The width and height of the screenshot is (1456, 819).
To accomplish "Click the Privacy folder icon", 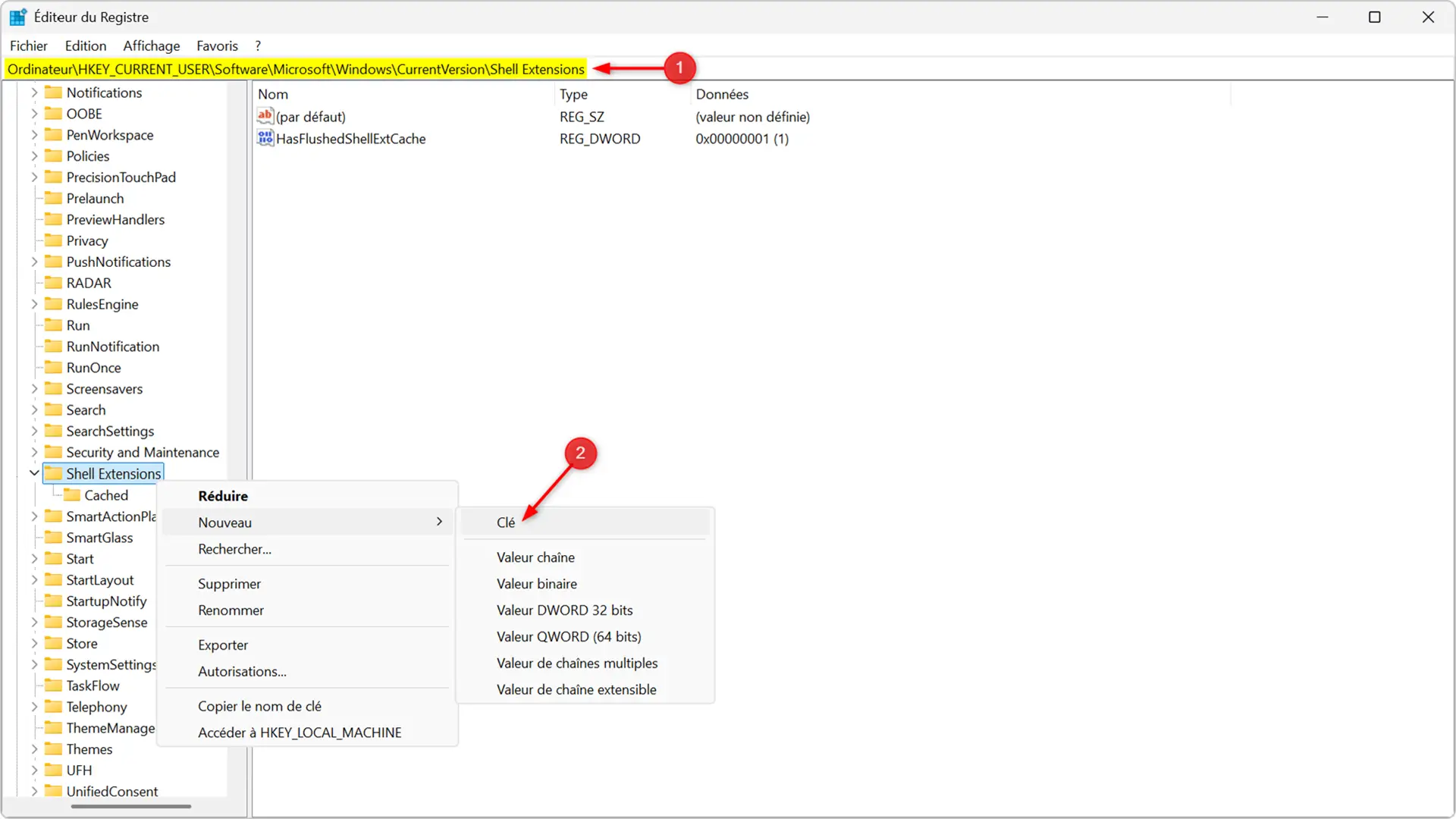I will point(53,240).
